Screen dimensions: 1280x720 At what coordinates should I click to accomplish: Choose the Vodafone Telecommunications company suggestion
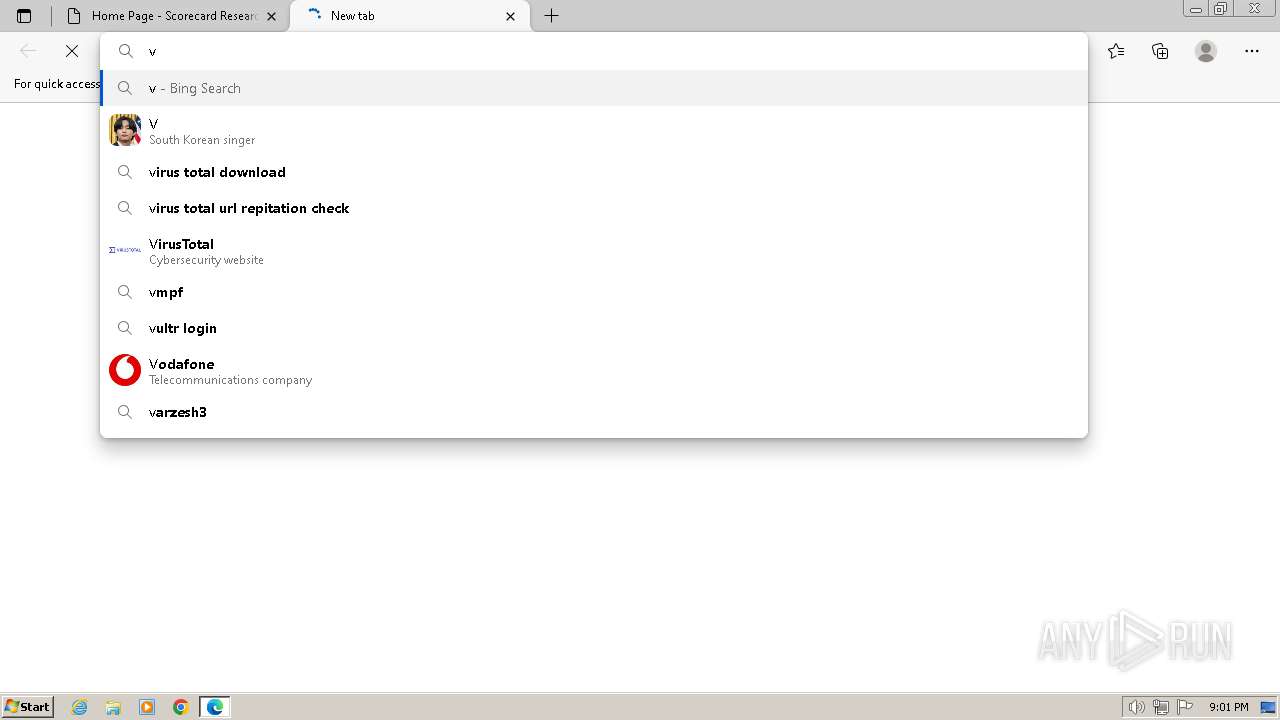pyautogui.click(x=594, y=370)
